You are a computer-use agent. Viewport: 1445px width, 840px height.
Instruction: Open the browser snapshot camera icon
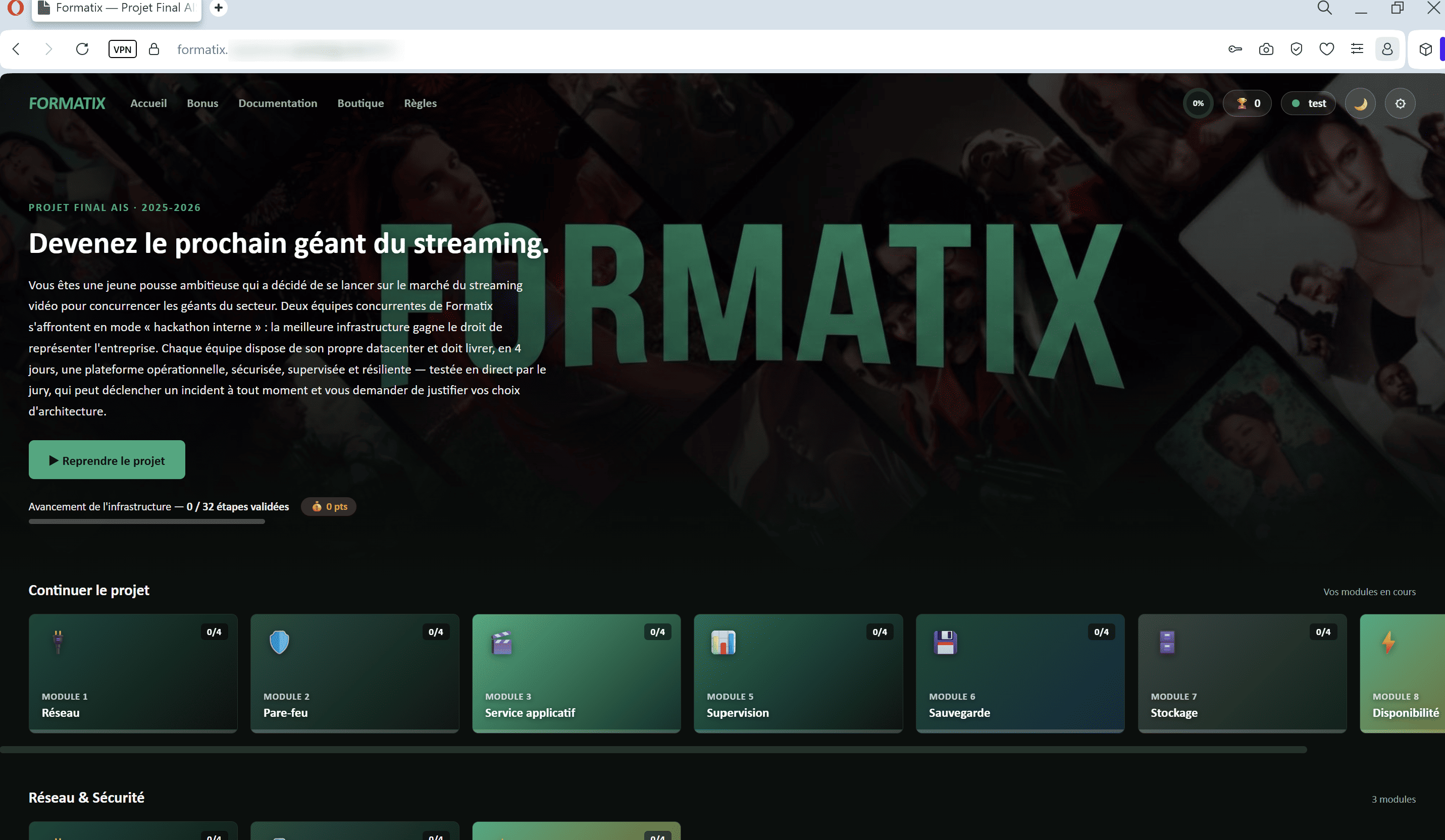(x=1266, y=49)
